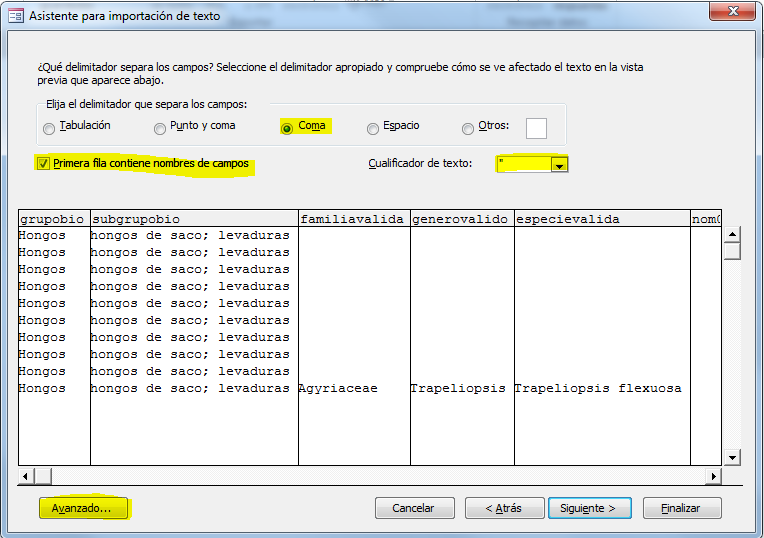Select the Tabulación delimiter option
Screen dimensions: 764x538
click(x=49, y=128)
